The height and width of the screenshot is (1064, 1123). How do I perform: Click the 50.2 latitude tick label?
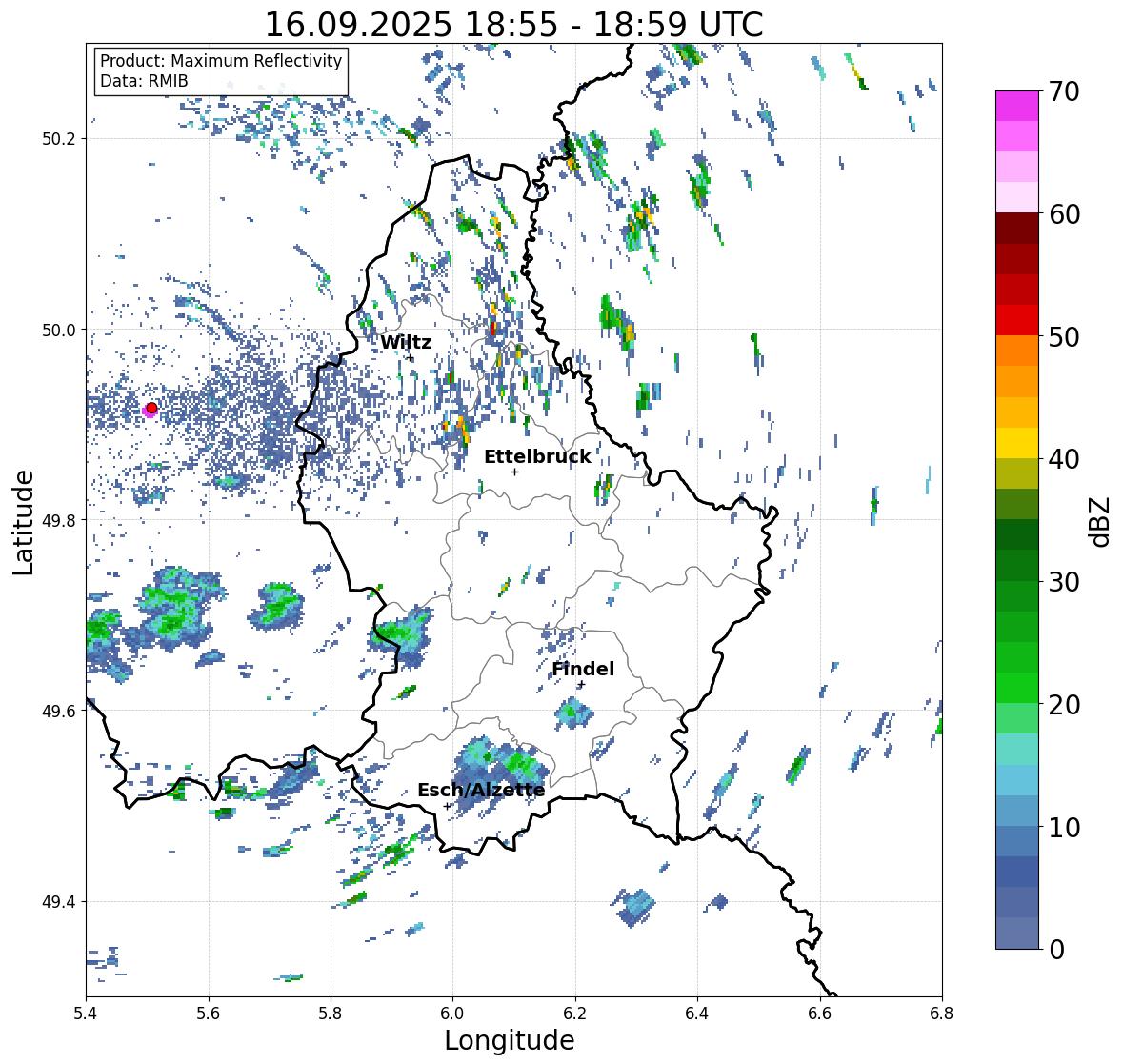59,139
